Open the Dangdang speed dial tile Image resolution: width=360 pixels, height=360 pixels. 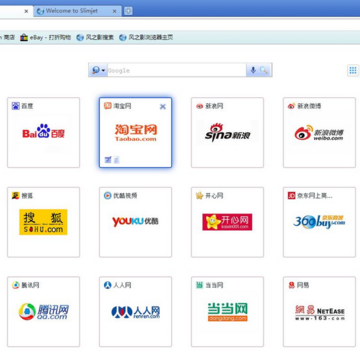[228, 312]
